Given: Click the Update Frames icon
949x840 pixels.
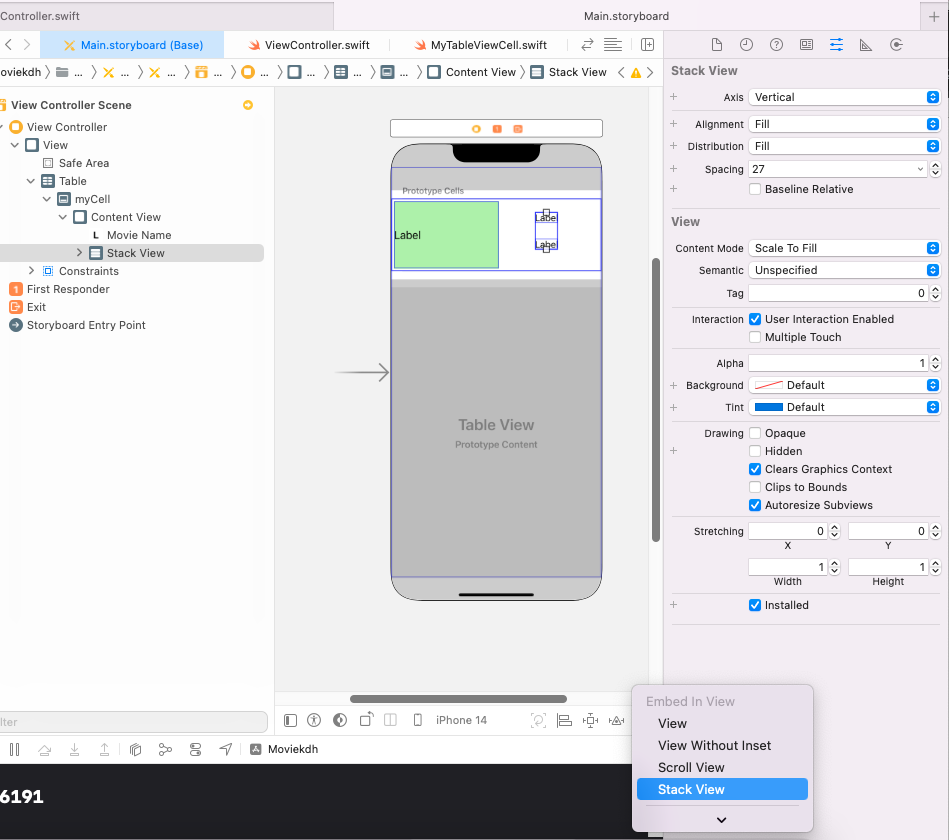Looking at the screenshot, I should point(538,720).
